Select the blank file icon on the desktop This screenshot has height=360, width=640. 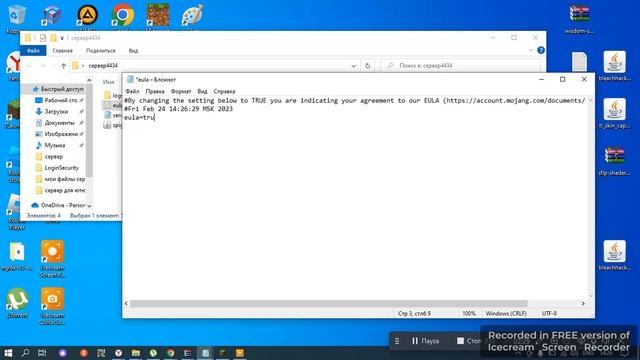(579, 62)
